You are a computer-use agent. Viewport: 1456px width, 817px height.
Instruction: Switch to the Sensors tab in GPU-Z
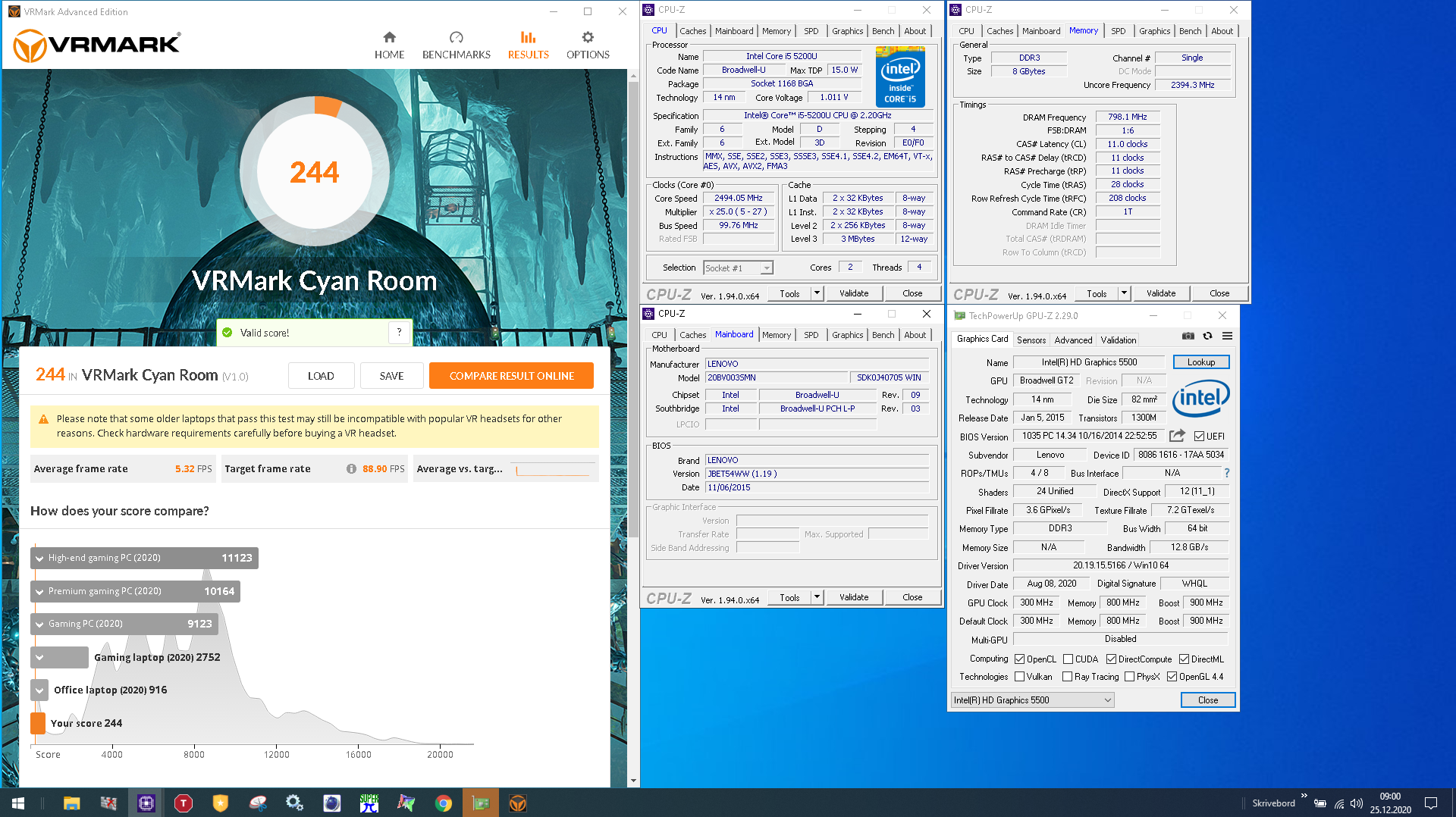pyautogui.click(x=1031, y=340)
